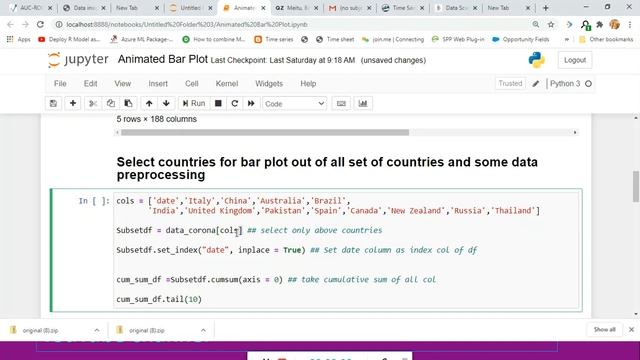This screenshot has width=640, height=360.
Task: Open the Apps bookmarks shortcut
Action: pyautogui.click(x=19, y=40)
